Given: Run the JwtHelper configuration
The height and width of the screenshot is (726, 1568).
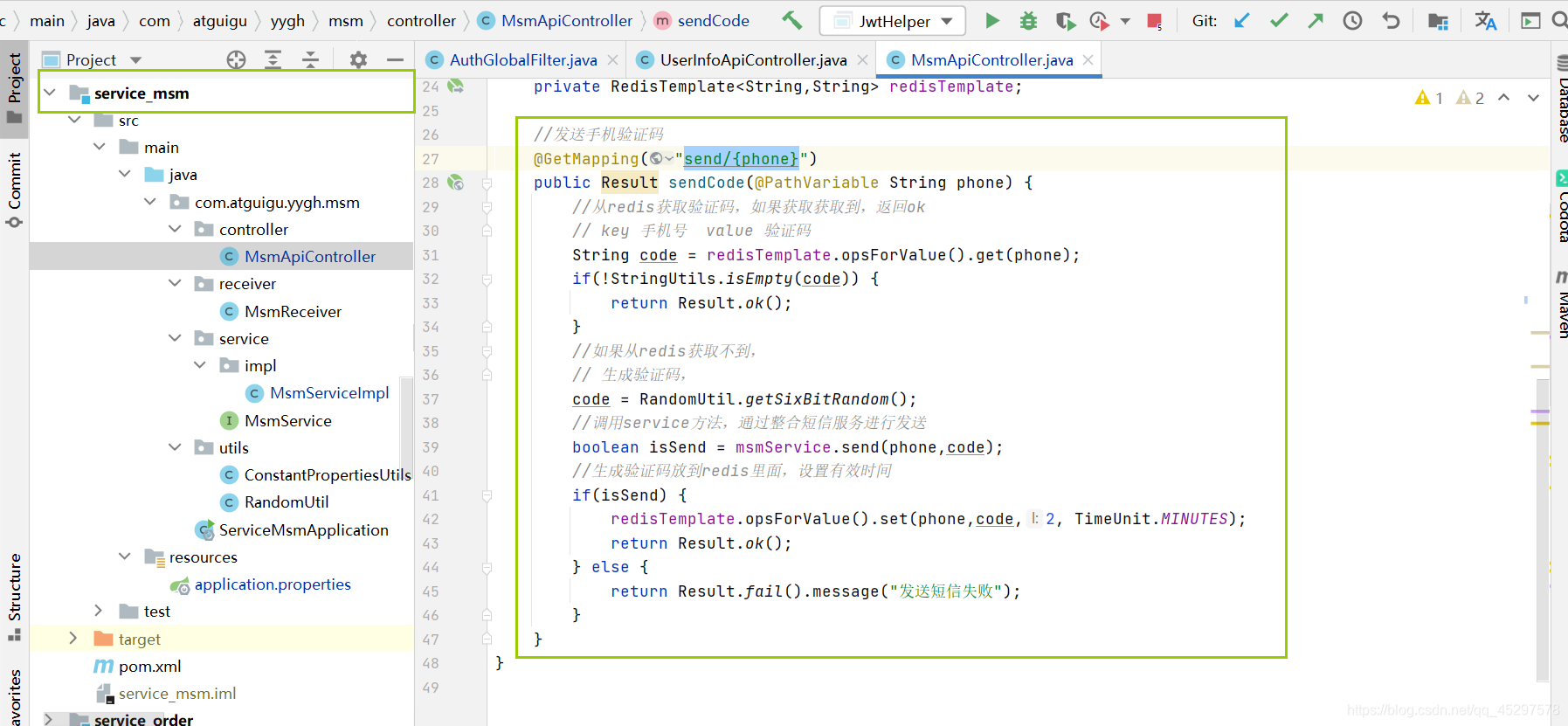Looking at the screenshot, I should (x=992, y=20).
